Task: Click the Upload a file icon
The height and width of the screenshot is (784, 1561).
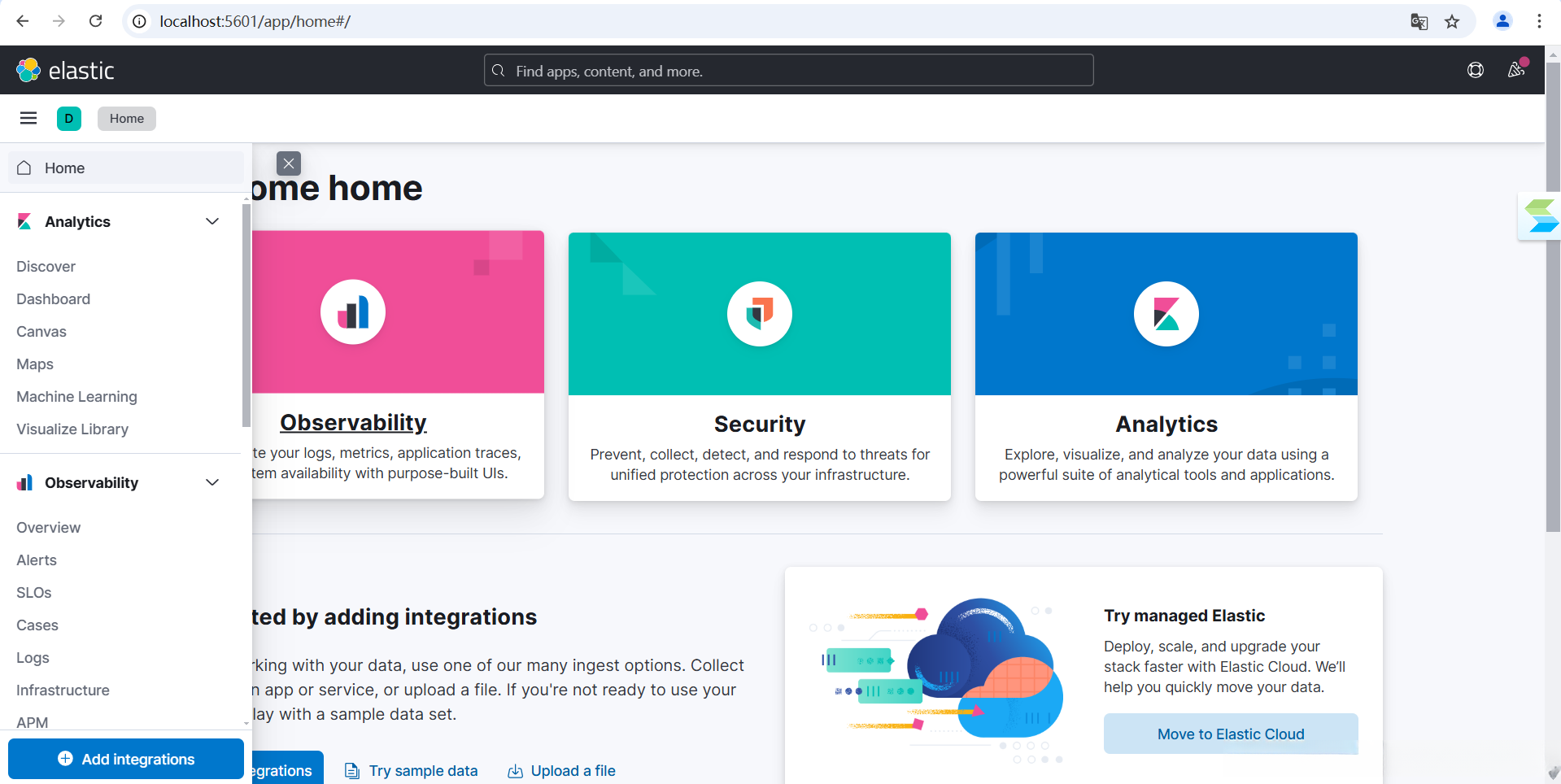Action: [x=515, y=771]
